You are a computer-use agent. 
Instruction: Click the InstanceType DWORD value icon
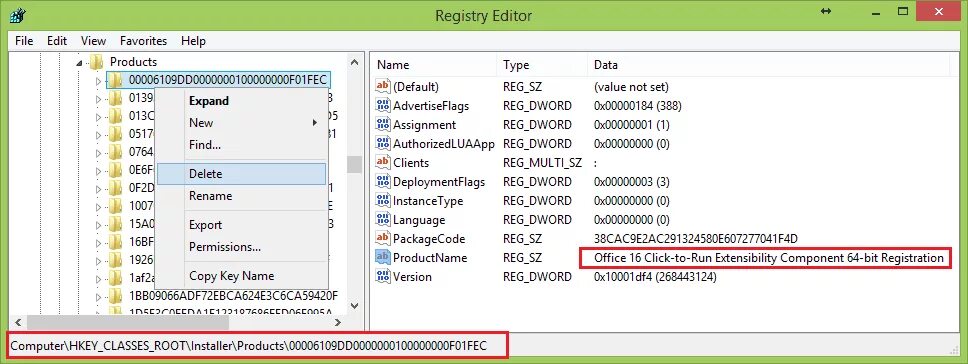click(x=383, y=201)
